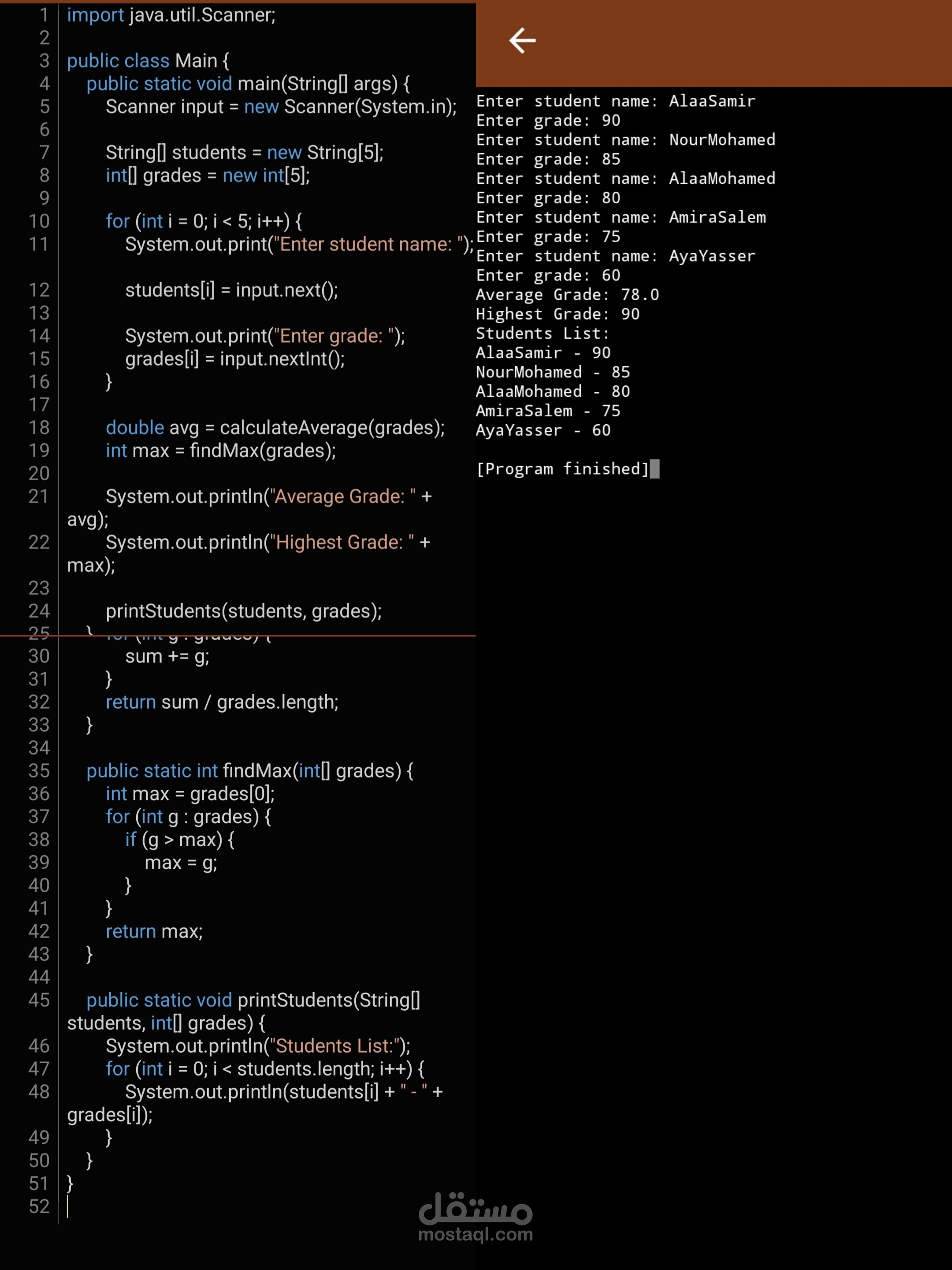Viewport: 952px width, 1270px height.
Task: Click the Students List header in terminal output
Action: [x=542, y=333]
